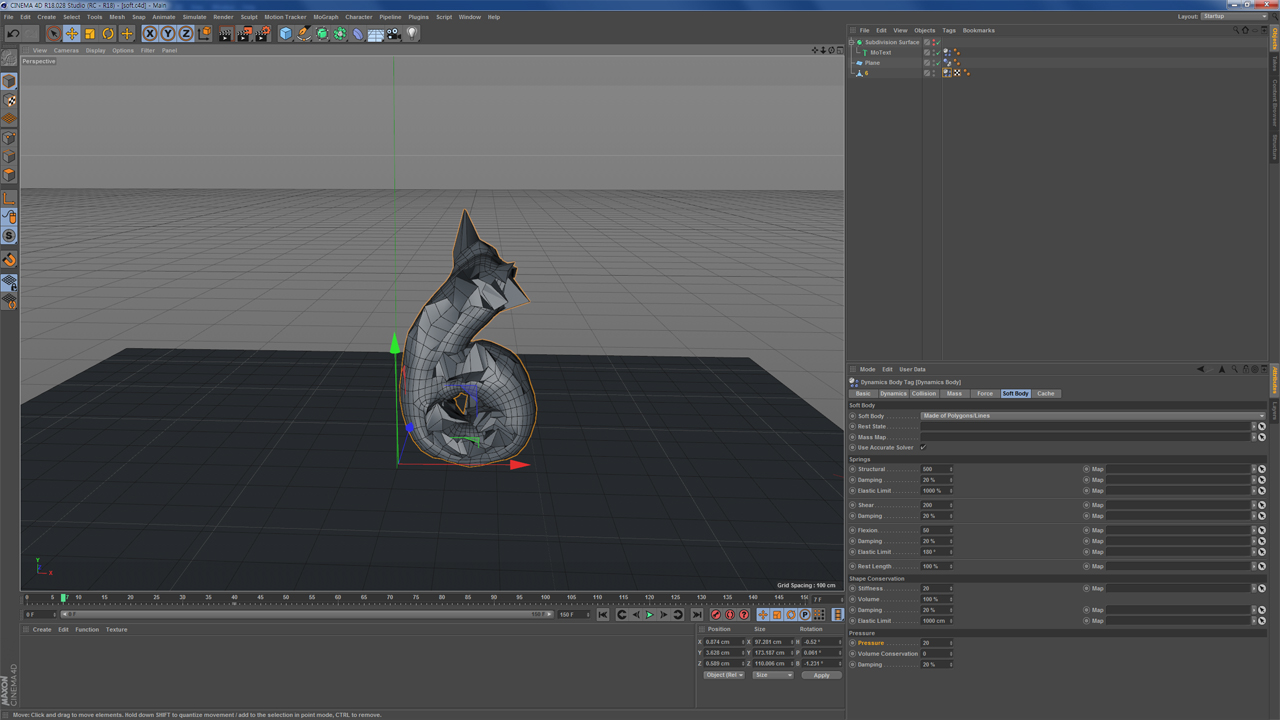Play the animation forward
The image size is (1280, 720).
tap(650, 615)
